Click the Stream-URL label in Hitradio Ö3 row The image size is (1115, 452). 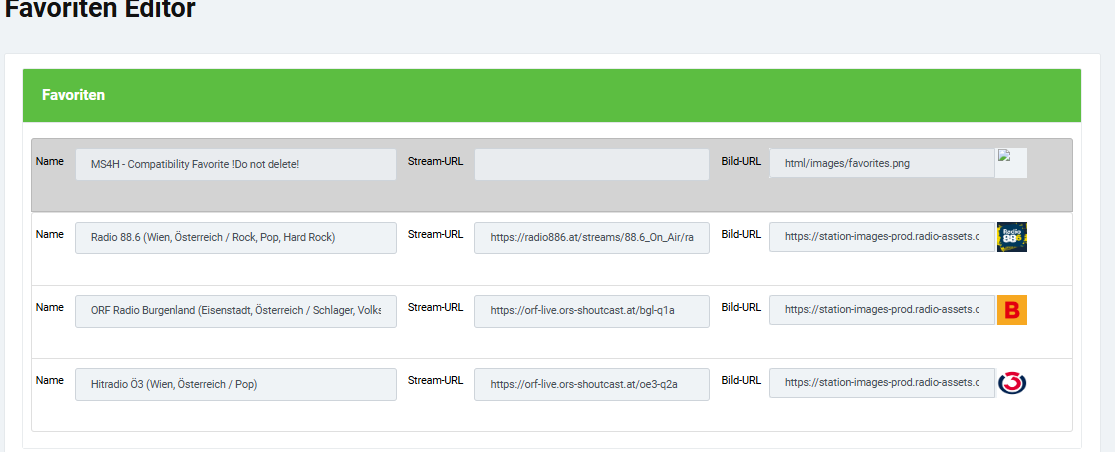[436, 380]
